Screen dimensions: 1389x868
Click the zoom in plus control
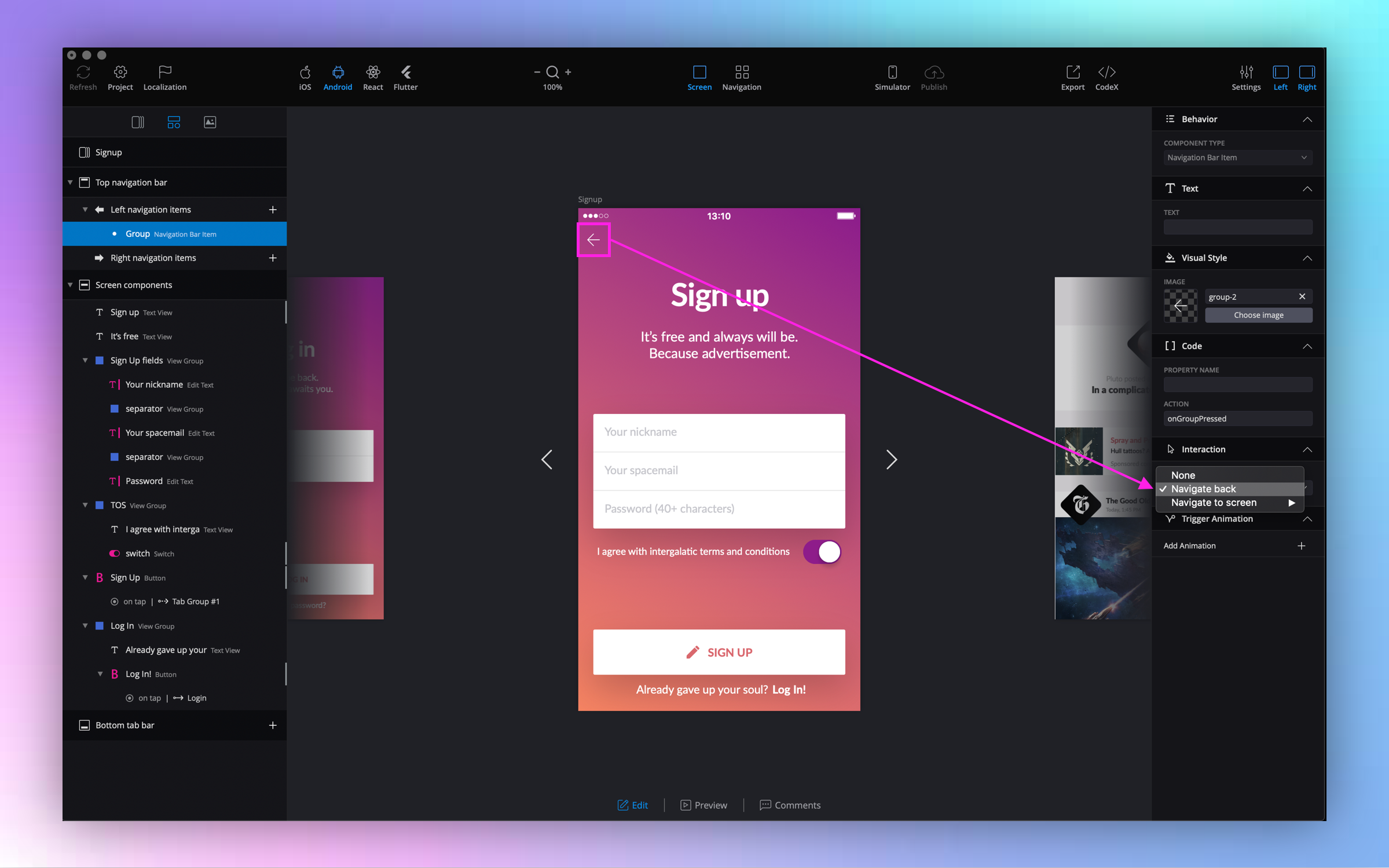(568, 72)
